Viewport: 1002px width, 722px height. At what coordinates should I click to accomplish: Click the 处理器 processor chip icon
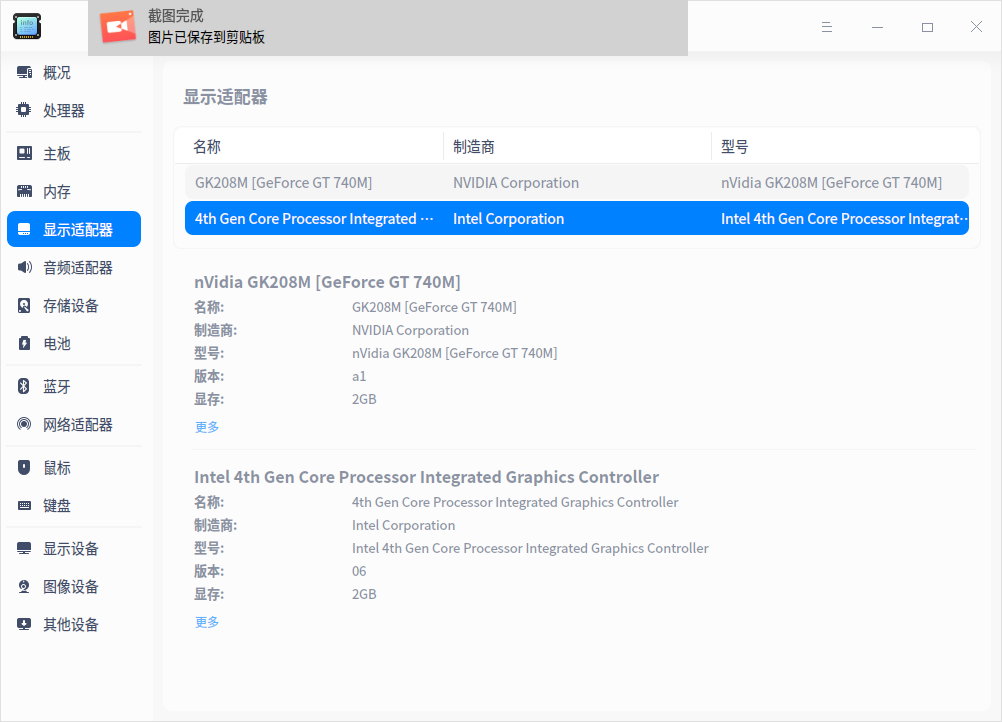[24, 110]
